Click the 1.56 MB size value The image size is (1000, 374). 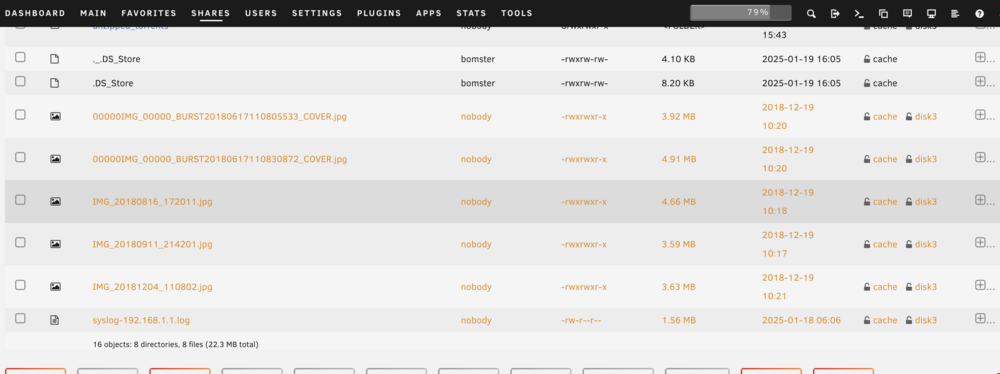tap(679, 320)
